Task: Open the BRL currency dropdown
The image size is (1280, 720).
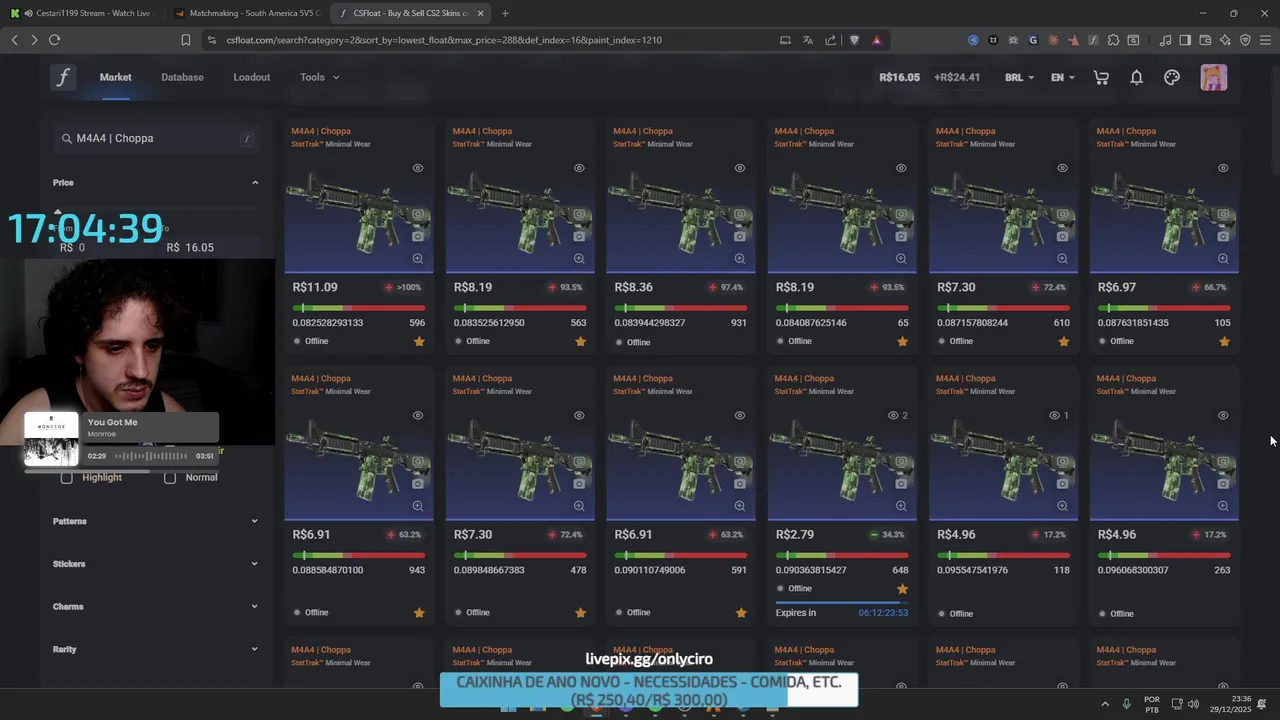Action: pyautogui.click(x=1020, y=77)
